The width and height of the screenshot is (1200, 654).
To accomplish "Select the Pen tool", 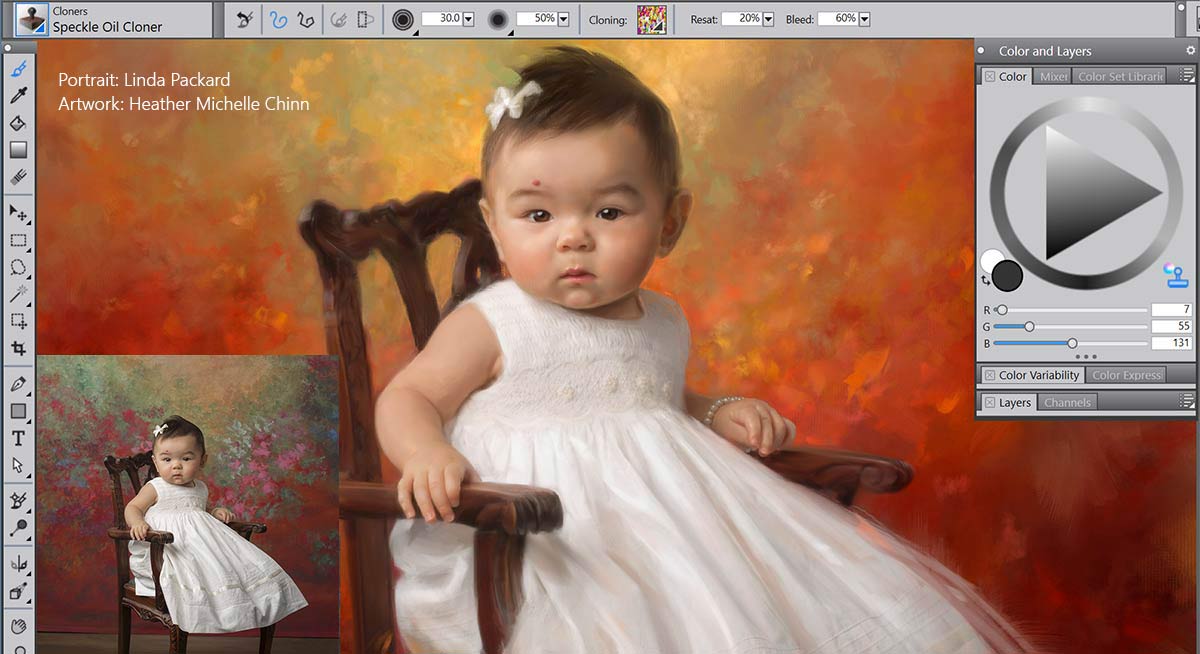I will [x=18, y=384].
